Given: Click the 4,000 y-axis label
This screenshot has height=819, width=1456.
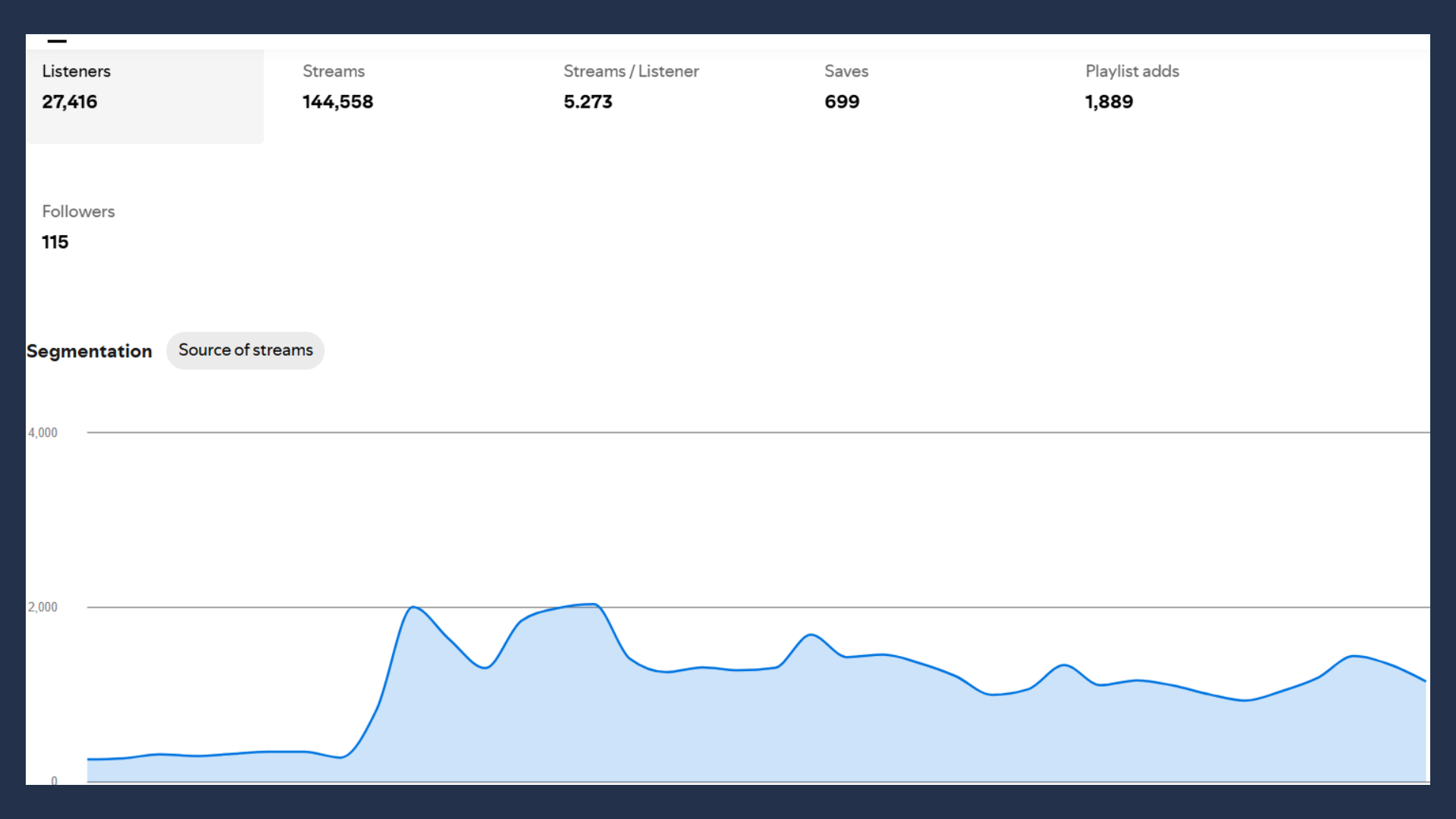Looking at the screenshot, I should click(x=42, y=433).
